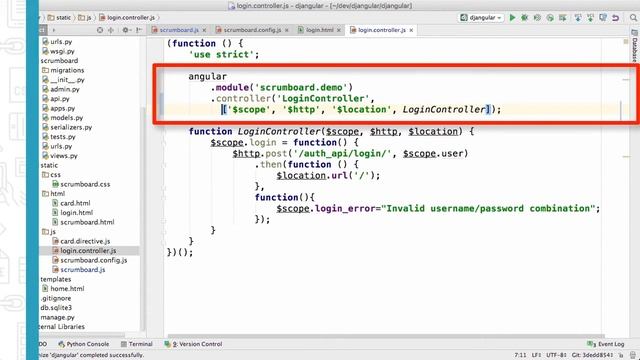Open views.py in the project tree

point(60,156)
